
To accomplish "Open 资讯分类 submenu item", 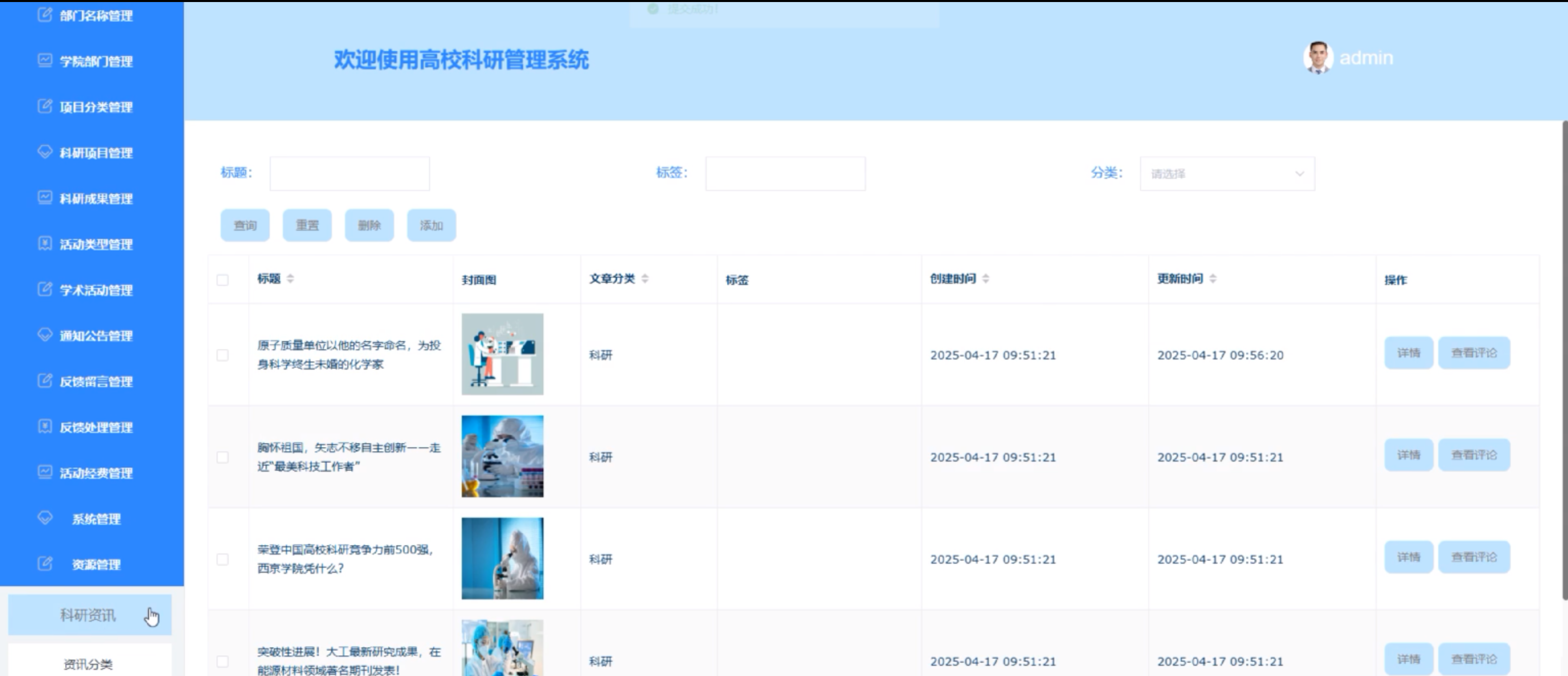I will [89, 664].
